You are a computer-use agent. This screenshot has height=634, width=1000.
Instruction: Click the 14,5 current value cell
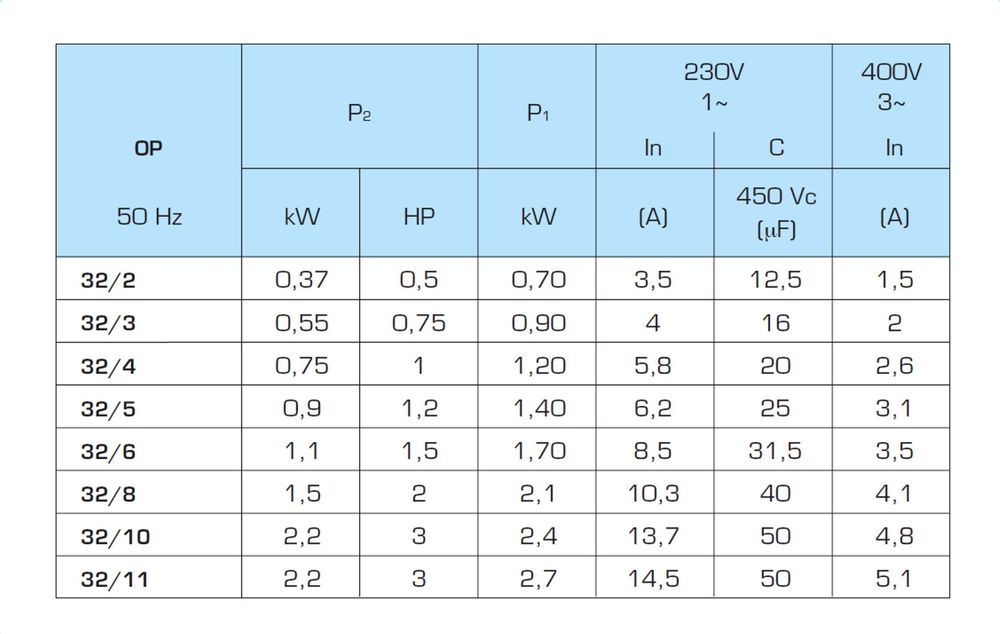(x=654, y=578)
